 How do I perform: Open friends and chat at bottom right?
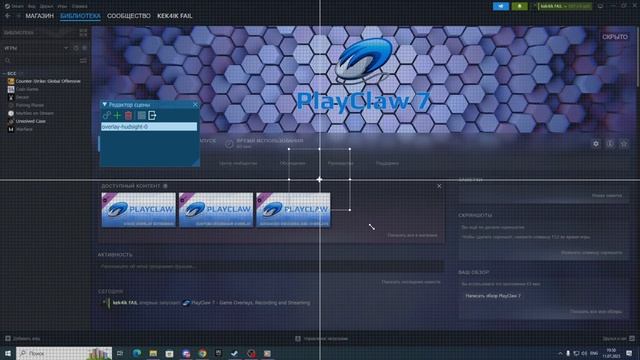619,338
